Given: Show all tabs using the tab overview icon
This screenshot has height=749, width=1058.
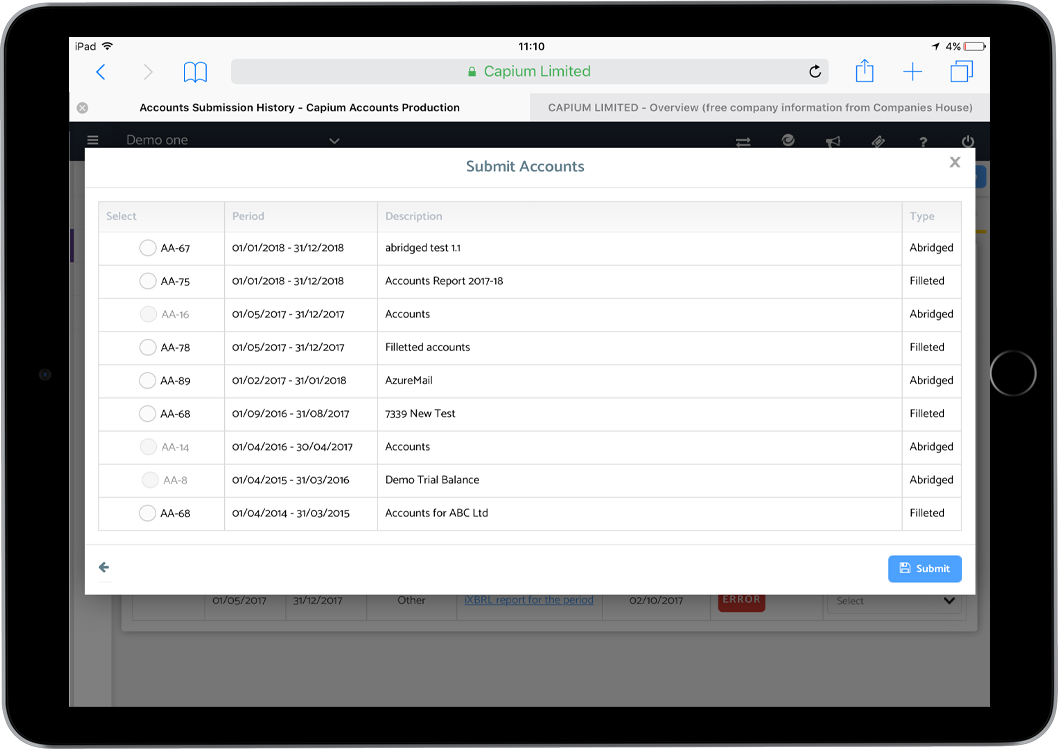Looking at the screenshot, I should (961, 72).
